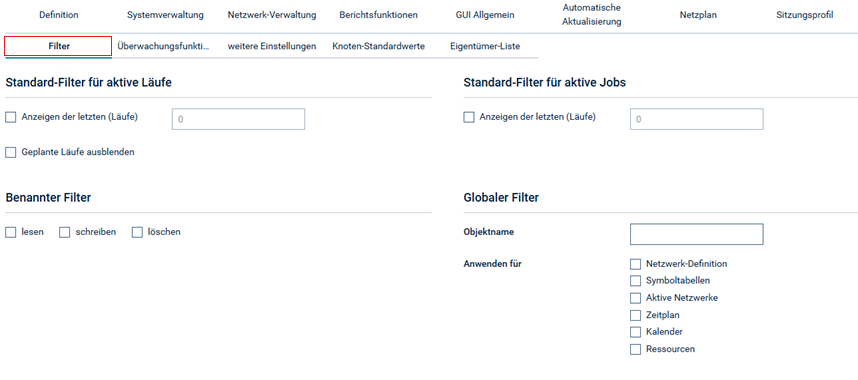The height and width of the screenshot is (380, 858).
Task: Check Geplante Läufe ausblenden
Action: coord(10,153)
